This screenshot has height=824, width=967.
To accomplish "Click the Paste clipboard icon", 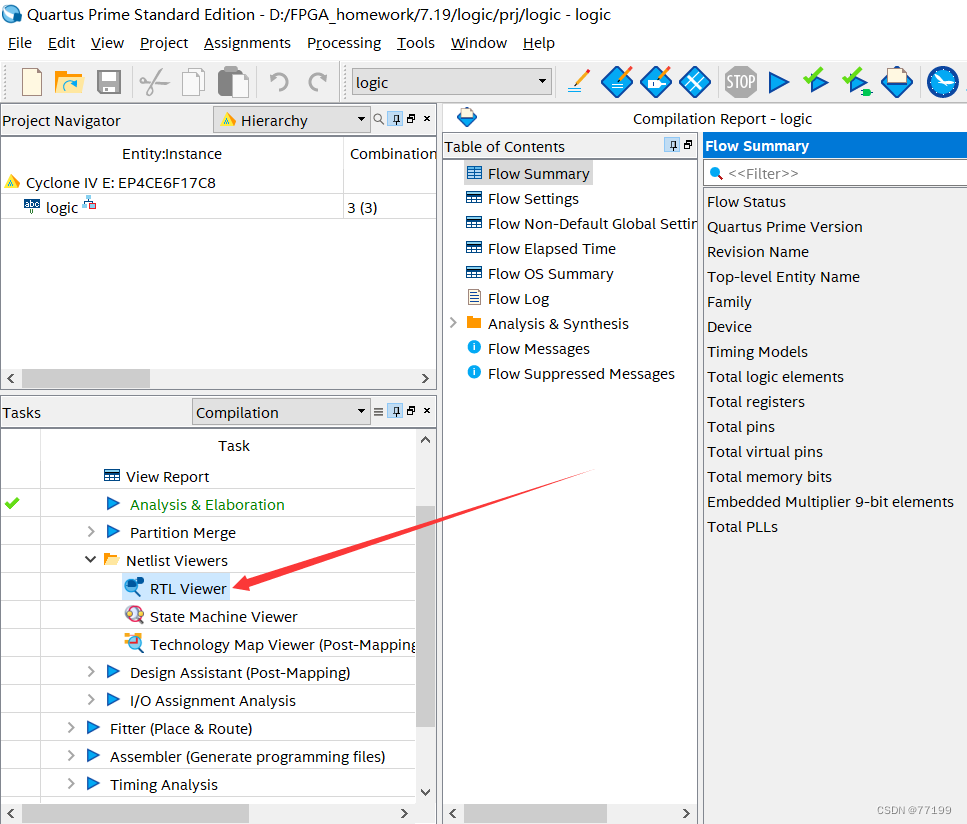I will (233, 82).
